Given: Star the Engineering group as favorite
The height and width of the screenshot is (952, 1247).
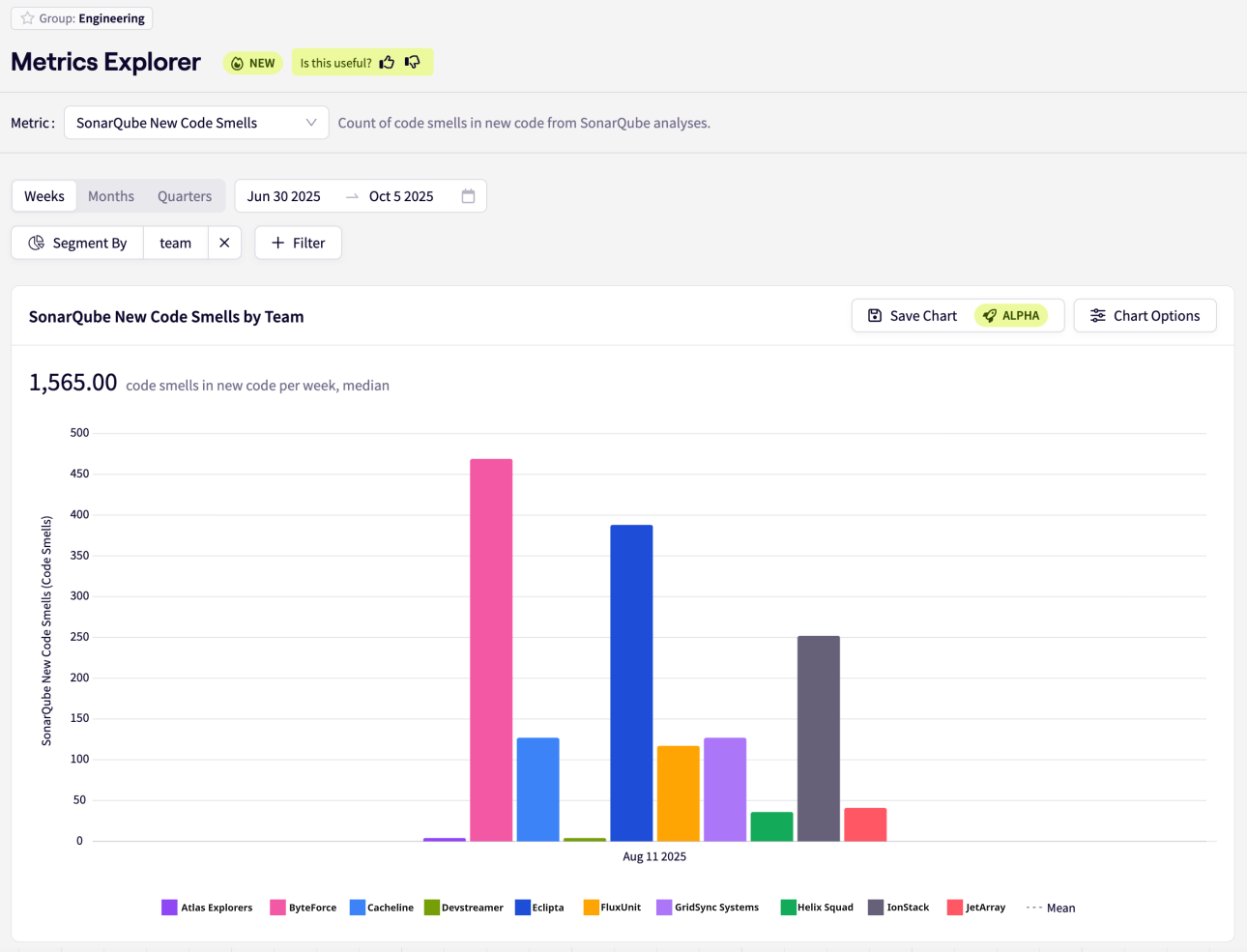Looking at the screenshot, I should (x=27, y=18).
